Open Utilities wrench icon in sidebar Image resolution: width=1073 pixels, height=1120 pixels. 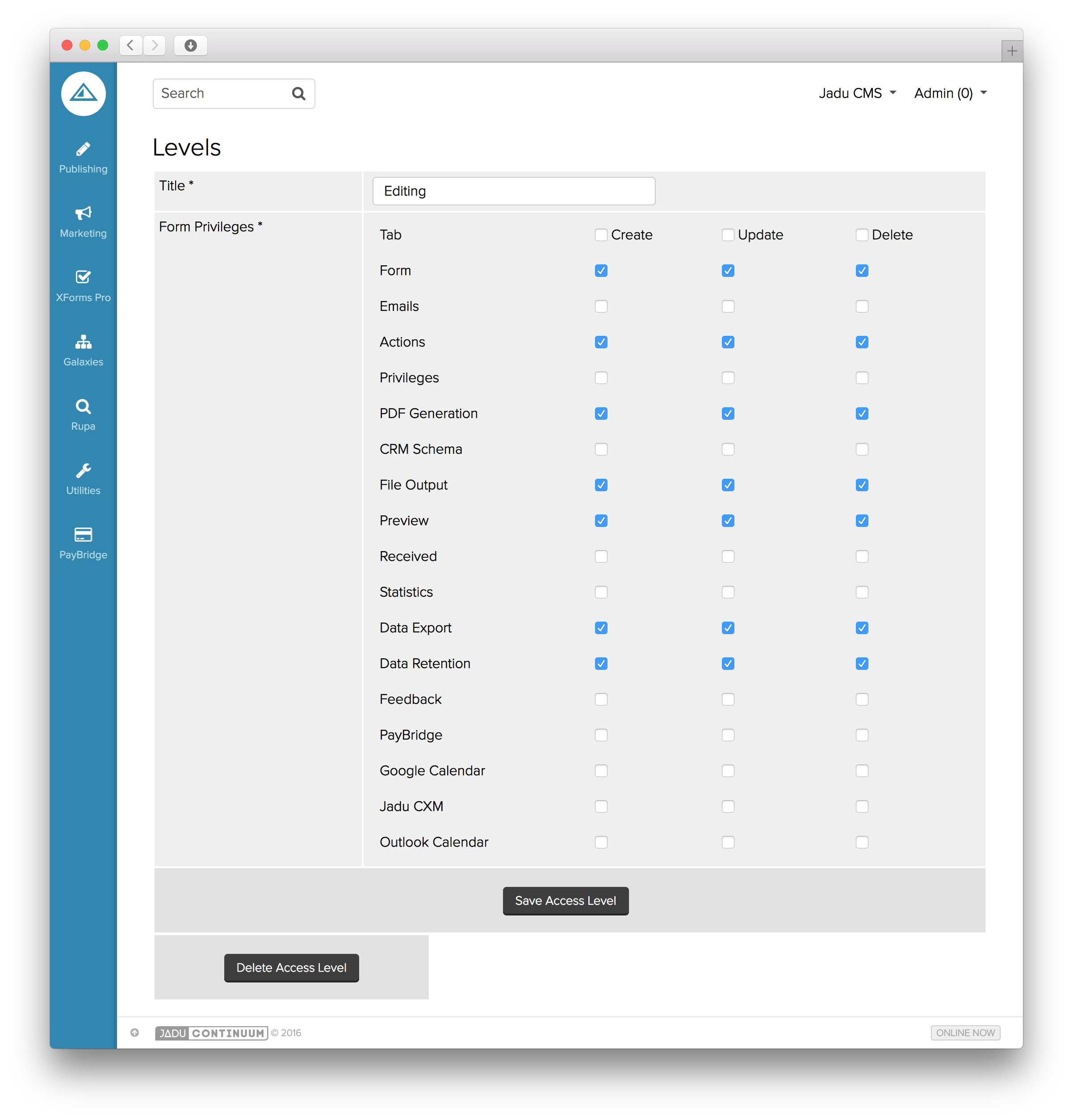[x=84, y=471]
